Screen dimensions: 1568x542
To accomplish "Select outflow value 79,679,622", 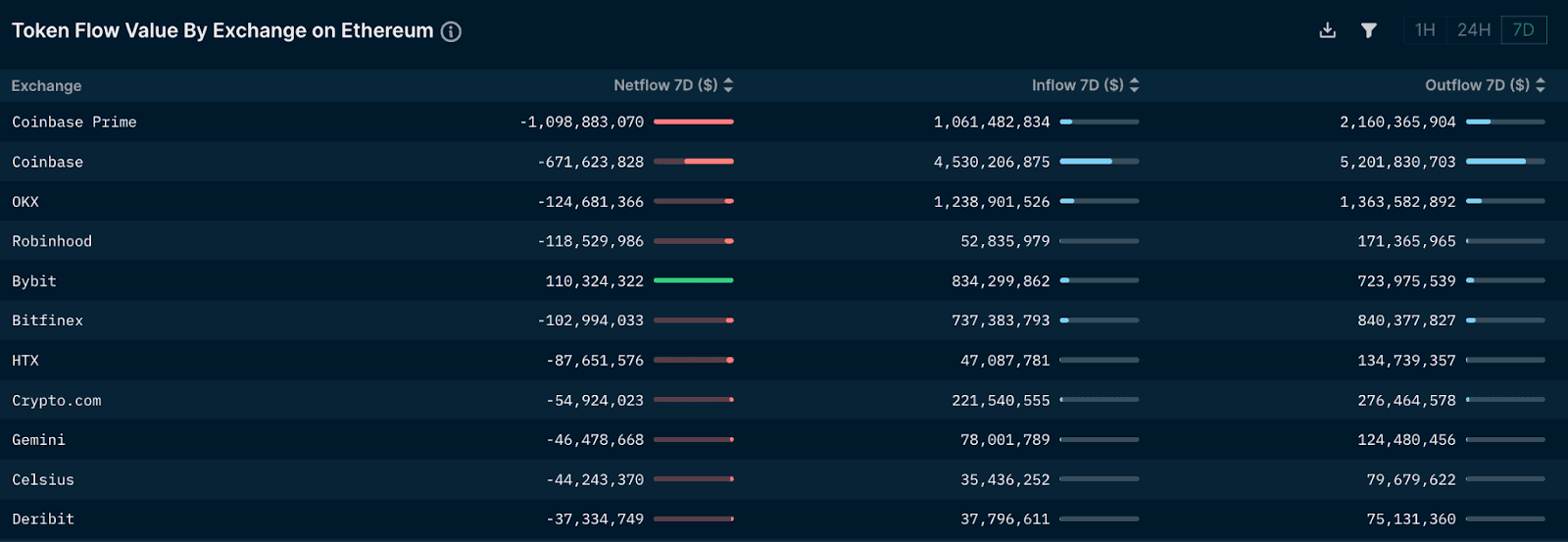I will [1411, 480].
